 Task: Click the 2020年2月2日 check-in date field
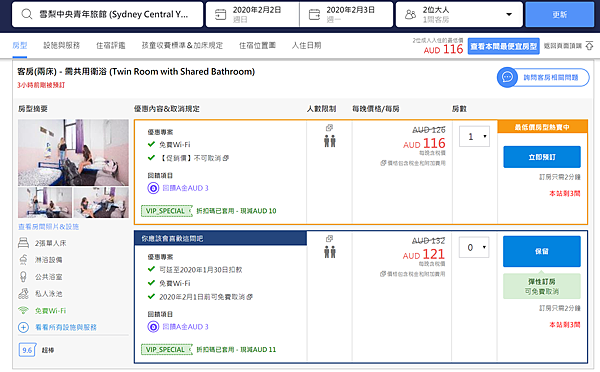[253, 15]
